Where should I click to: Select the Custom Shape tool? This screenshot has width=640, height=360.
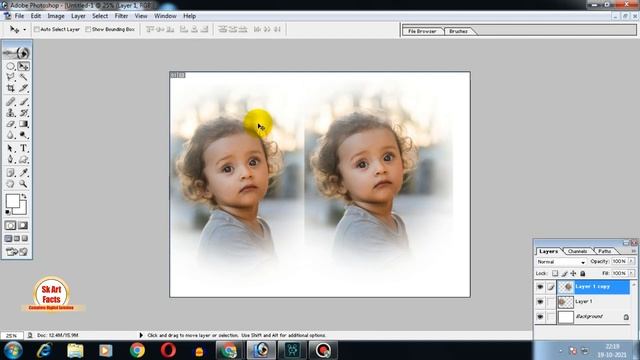(x=23, y=159)
